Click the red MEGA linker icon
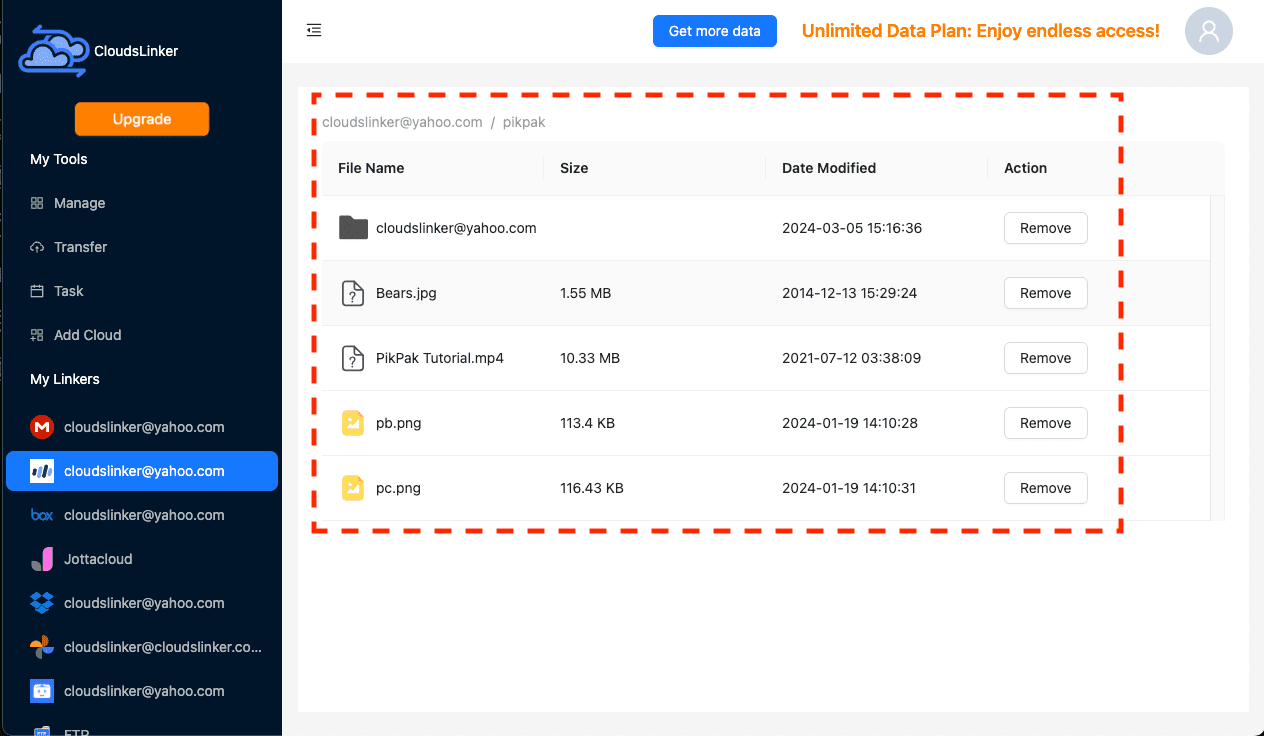 (42, 427)
